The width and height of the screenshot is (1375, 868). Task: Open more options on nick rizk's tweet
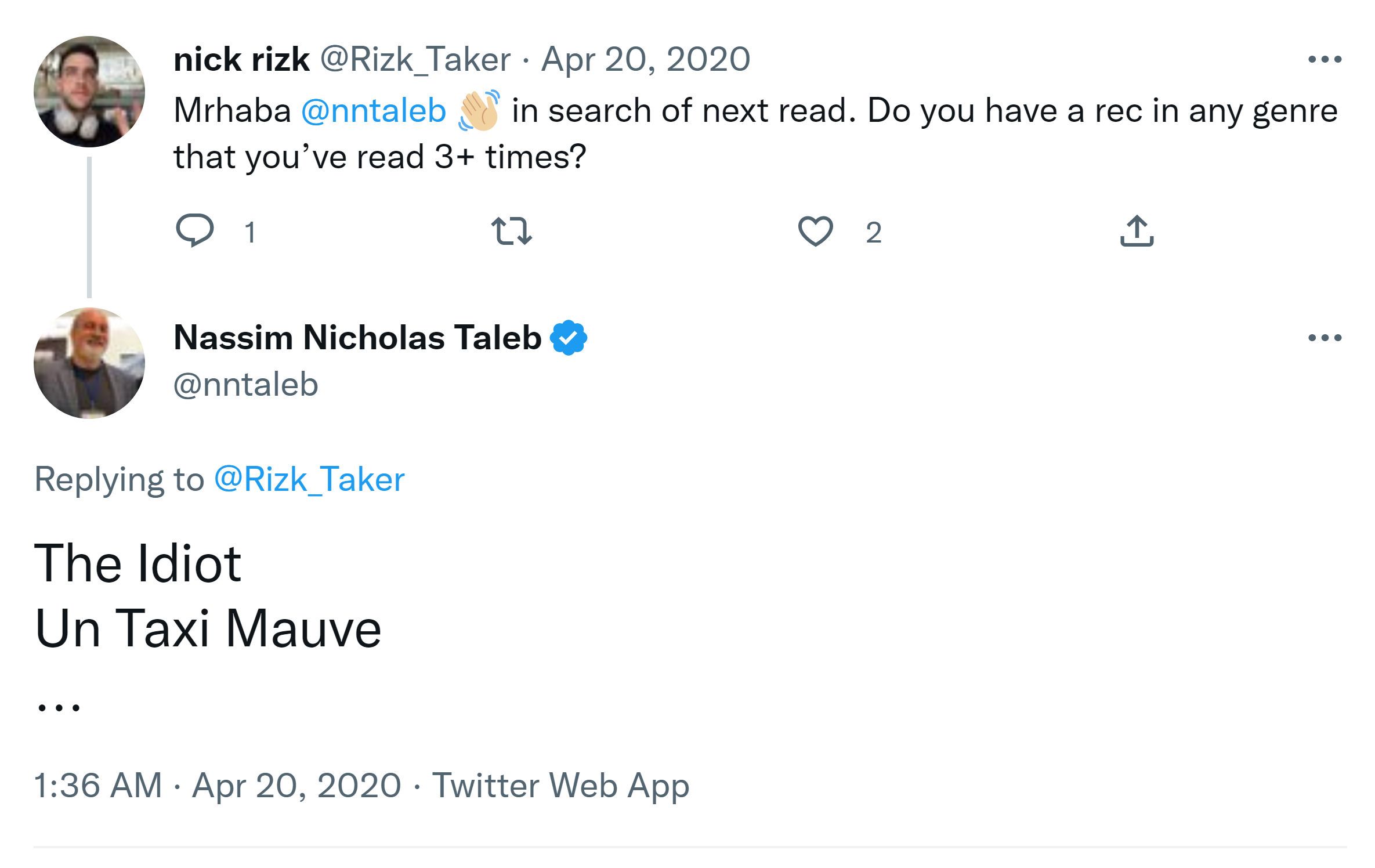coord(1325,59)
